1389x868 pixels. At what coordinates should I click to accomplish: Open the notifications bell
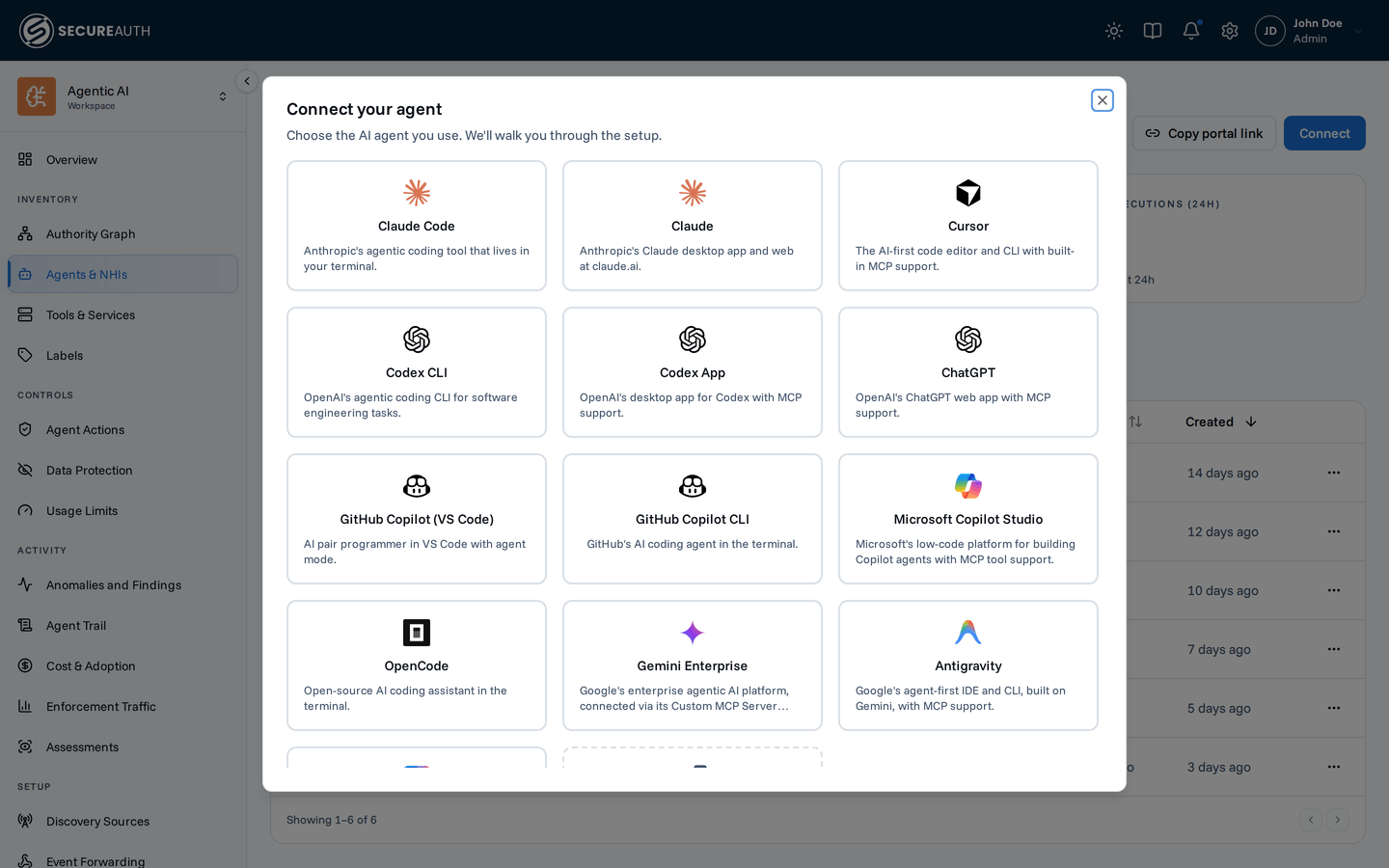pos(1191,31)
